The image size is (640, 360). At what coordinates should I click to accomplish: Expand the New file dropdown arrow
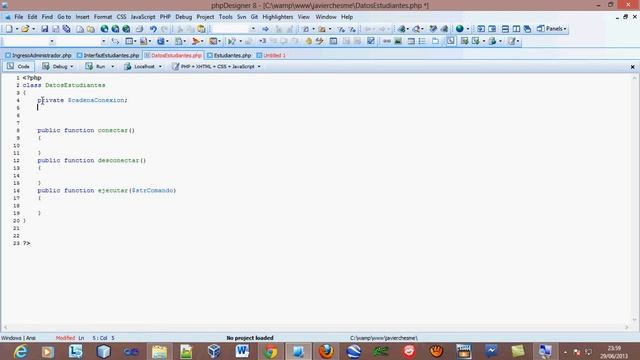pos(17,29)
